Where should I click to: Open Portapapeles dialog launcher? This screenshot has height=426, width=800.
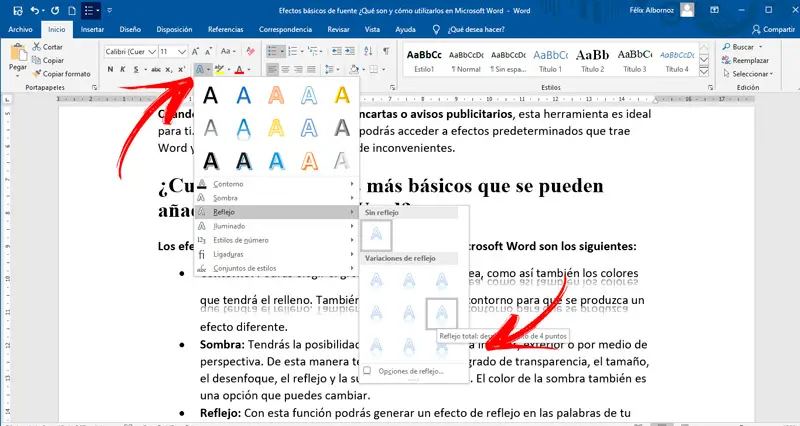pyautogui.click(x=94, y=88)
